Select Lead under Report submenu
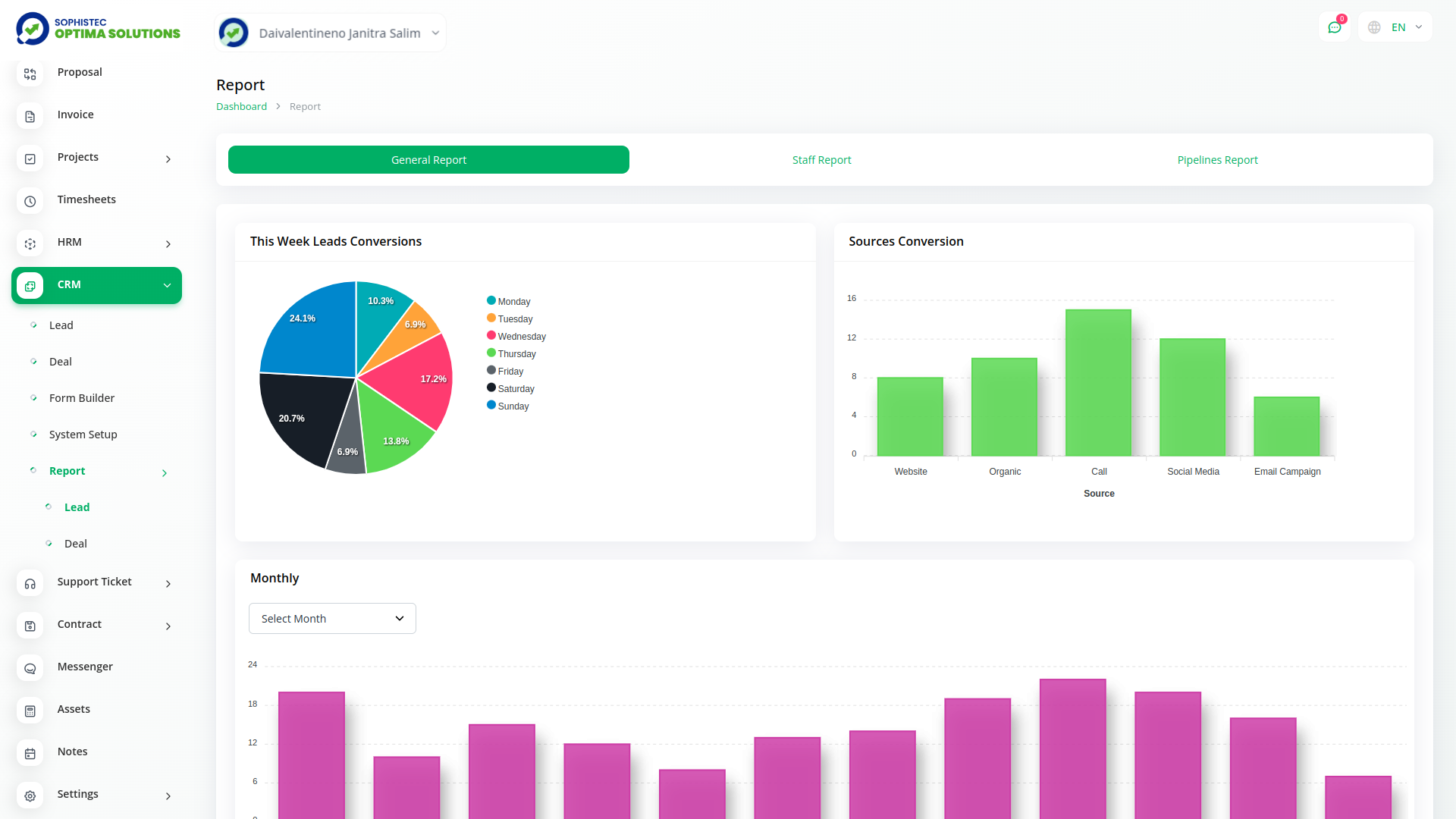Screen dimensions: 1456x819 coord(77,507)
